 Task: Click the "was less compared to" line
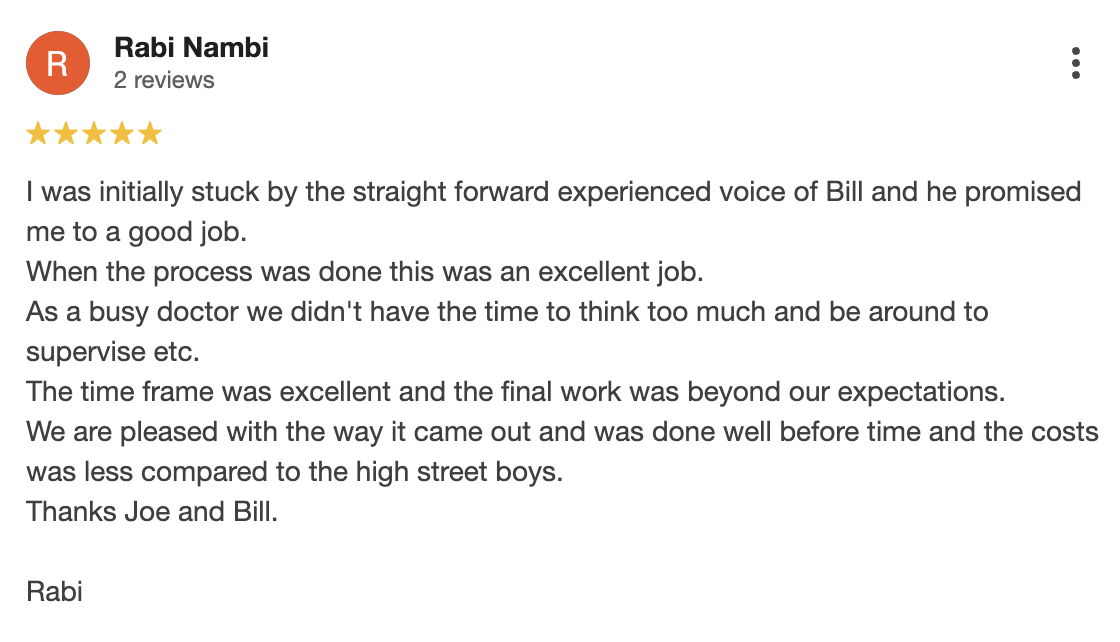[x=295, y=472]
